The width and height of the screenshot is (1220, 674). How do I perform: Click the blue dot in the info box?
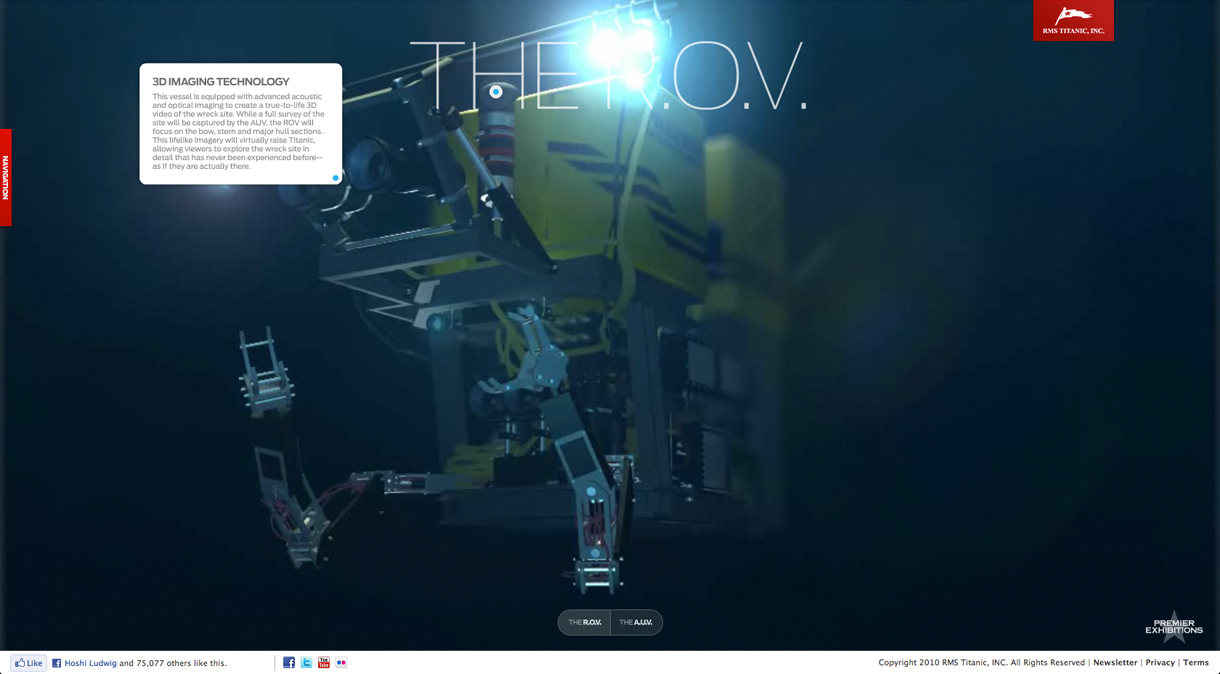(x=335, y=178)
